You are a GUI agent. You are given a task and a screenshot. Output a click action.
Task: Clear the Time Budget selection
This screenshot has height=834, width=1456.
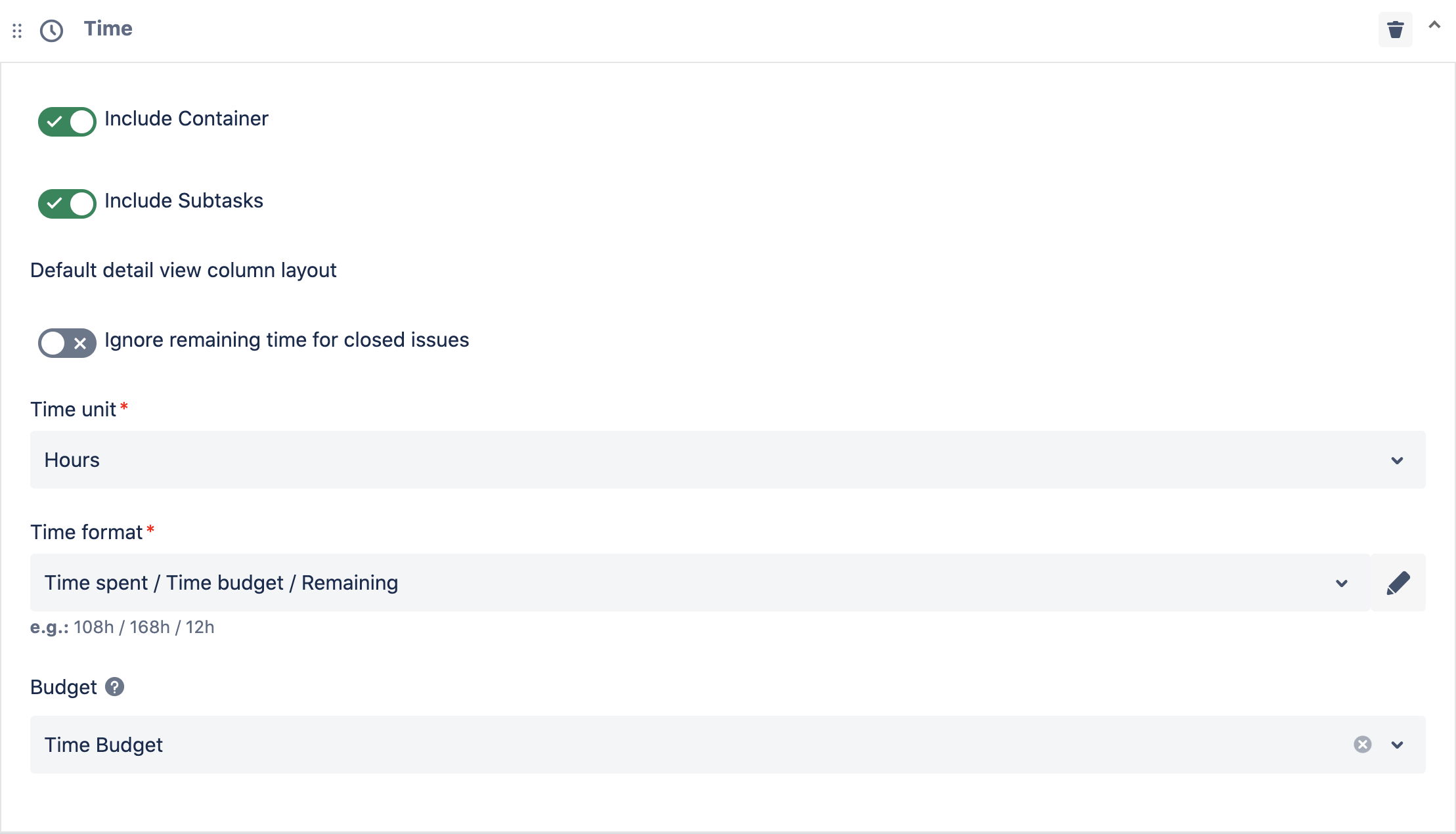tap(1362, 745)
